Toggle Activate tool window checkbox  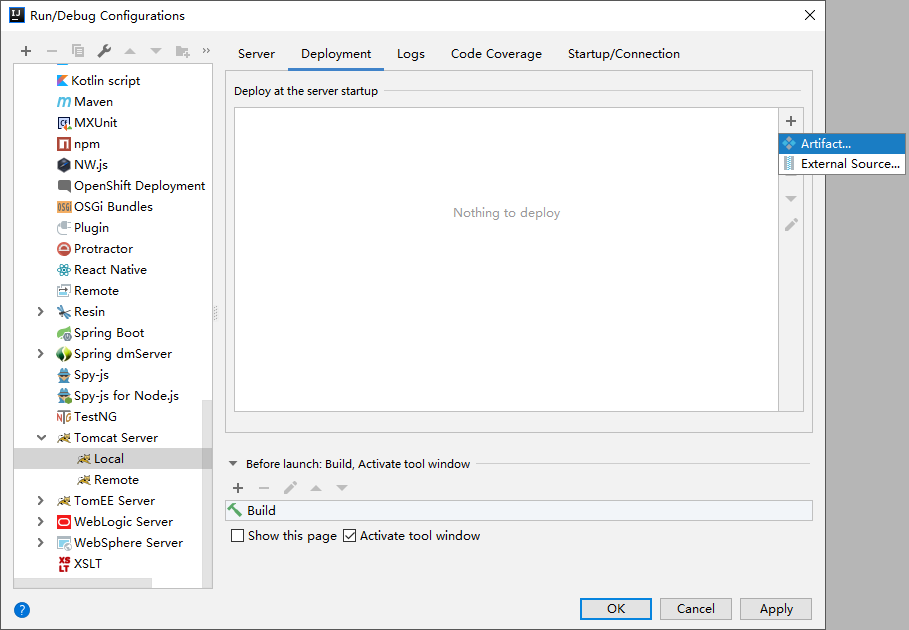click(x=349, y=536)
